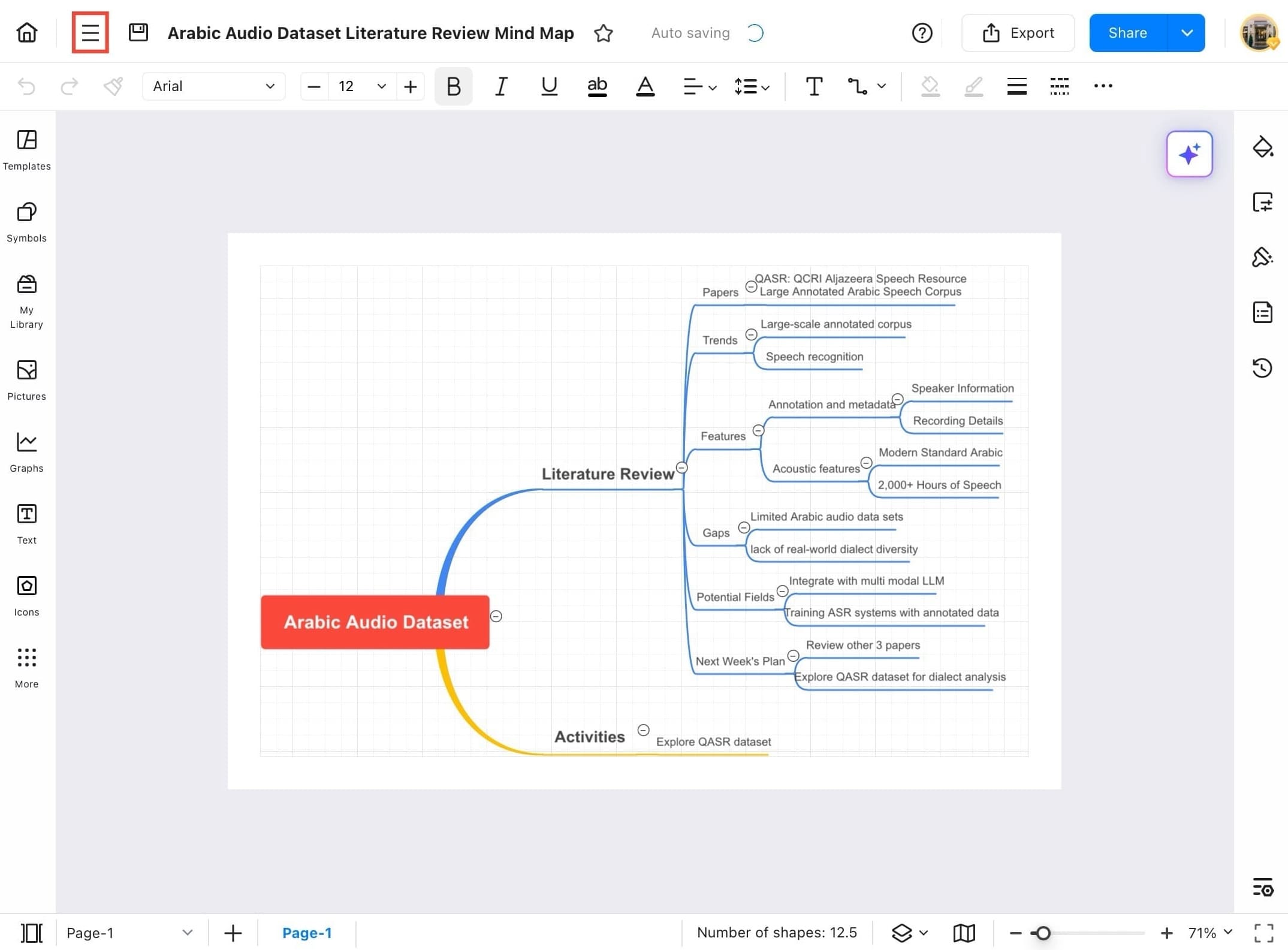Image resolution: width=1288 pixels, height=950 pixels.
Task: Click the AI assistant sparkle icon
Action: point(1189,154)
